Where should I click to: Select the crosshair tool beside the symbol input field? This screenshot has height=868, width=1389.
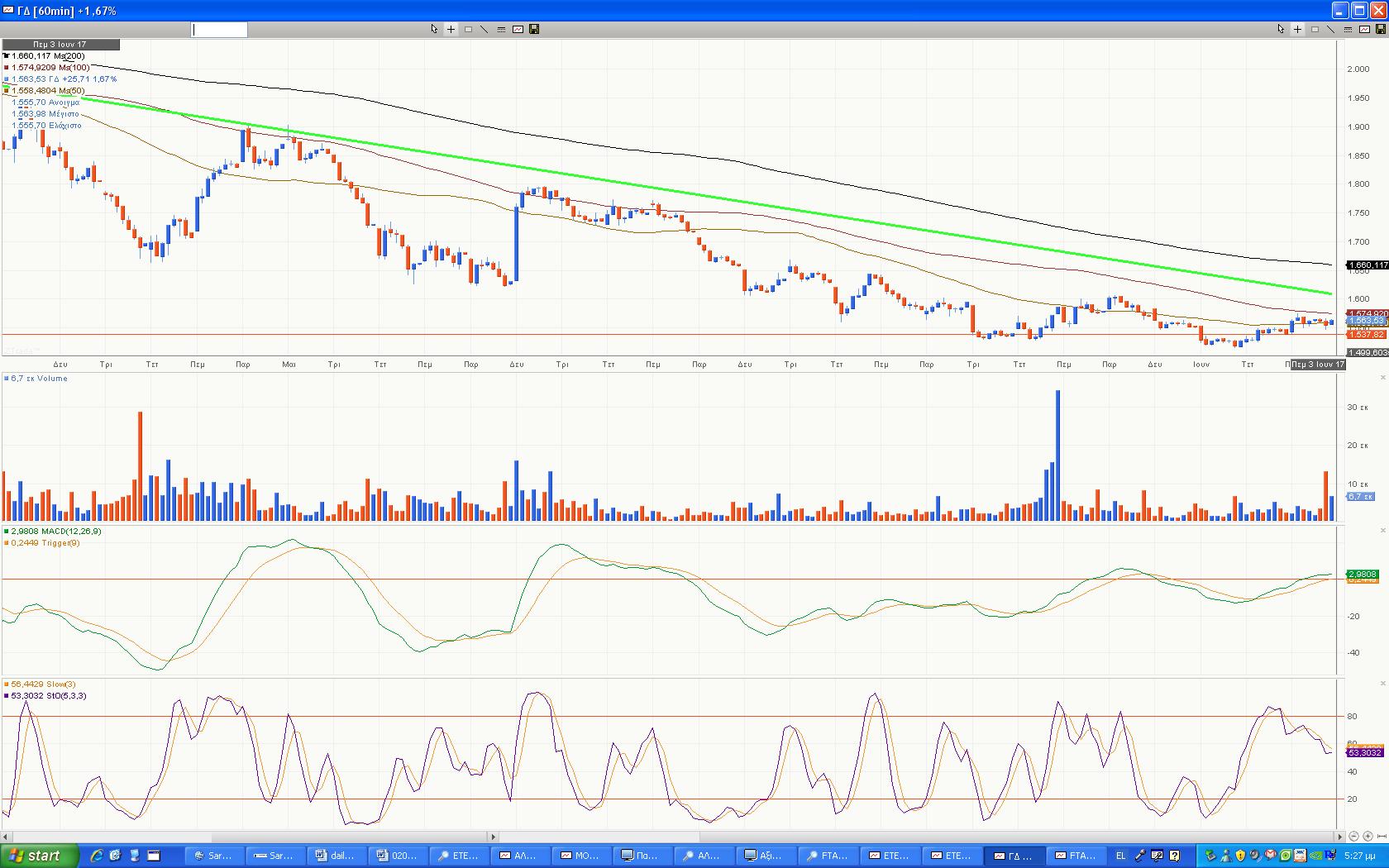(451, 29)
